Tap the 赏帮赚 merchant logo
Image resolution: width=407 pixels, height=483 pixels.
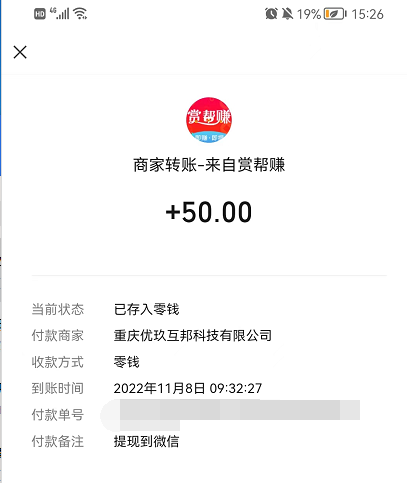(209, 120)
